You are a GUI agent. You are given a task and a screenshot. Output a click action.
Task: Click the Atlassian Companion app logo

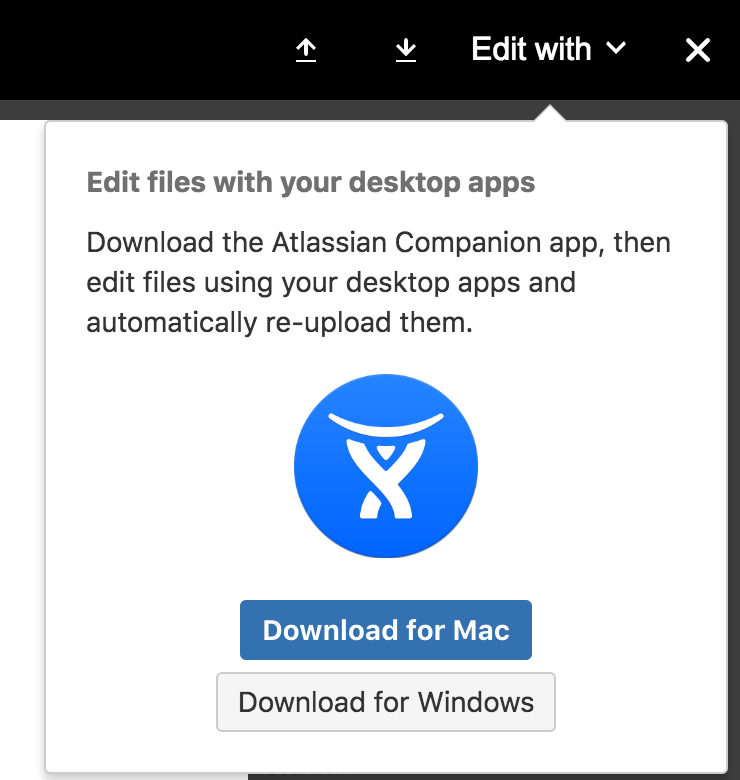(x=386, y=466)
